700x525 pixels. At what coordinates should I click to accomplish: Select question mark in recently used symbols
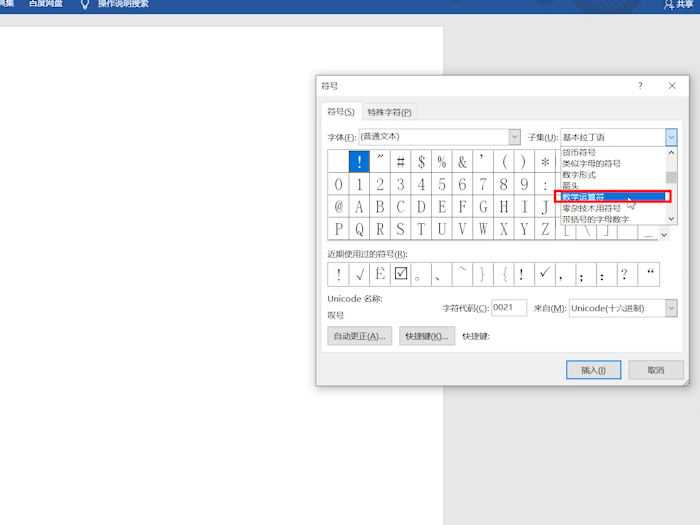point(624,274)
